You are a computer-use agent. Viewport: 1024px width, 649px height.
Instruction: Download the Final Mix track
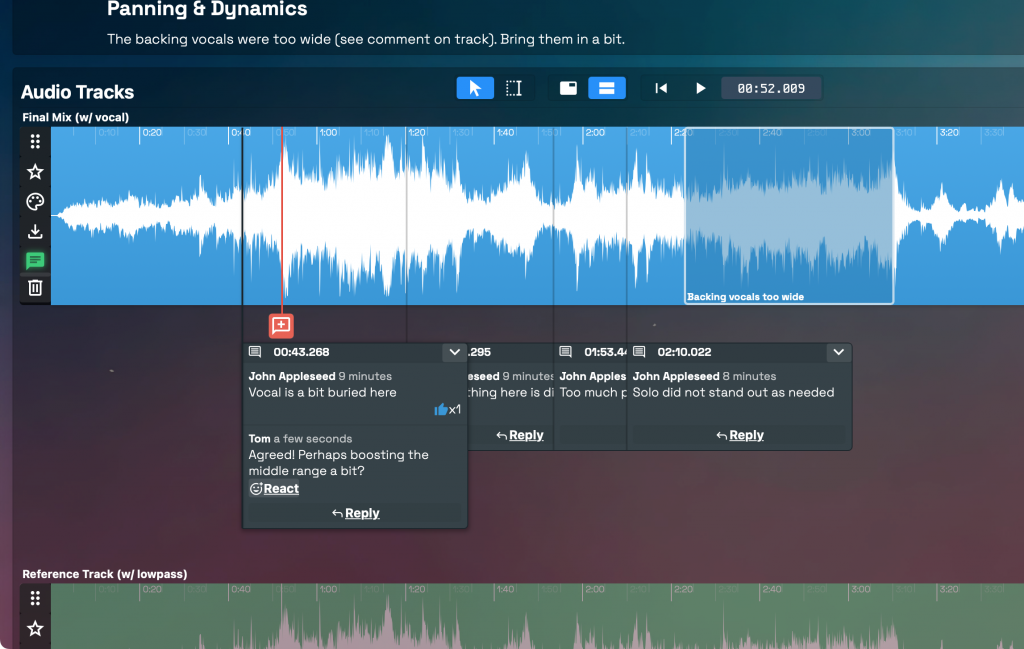point(35,232)
